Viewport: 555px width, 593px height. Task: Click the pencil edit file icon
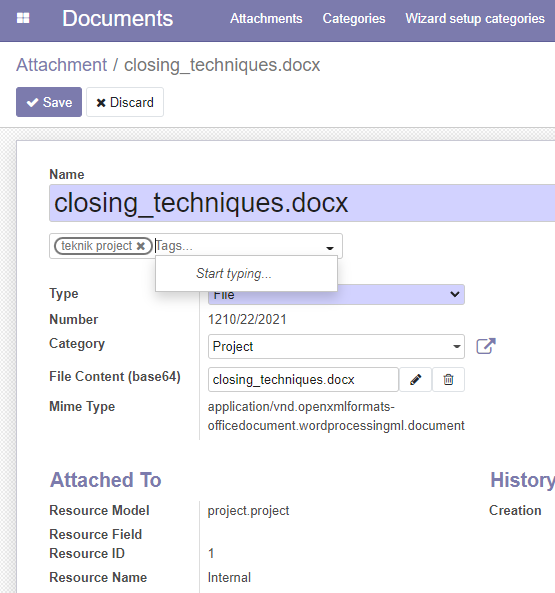click(415, 379)
